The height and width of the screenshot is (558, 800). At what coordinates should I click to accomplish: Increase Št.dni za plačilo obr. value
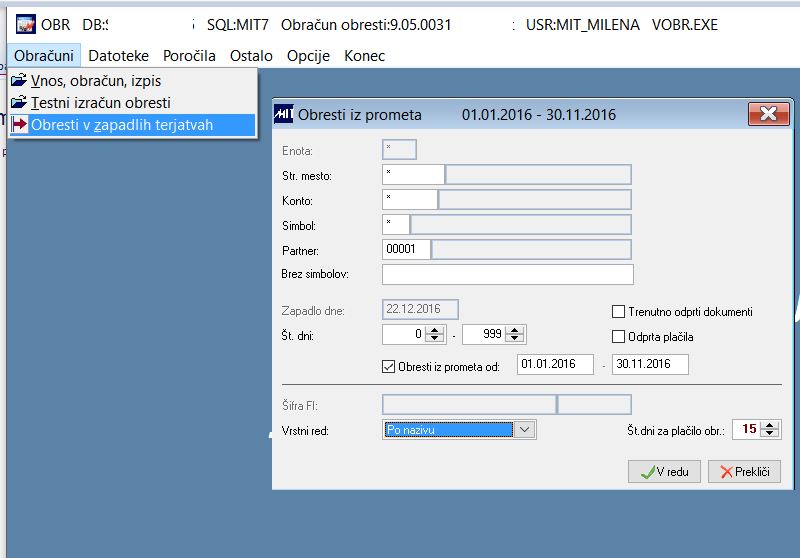769,425
